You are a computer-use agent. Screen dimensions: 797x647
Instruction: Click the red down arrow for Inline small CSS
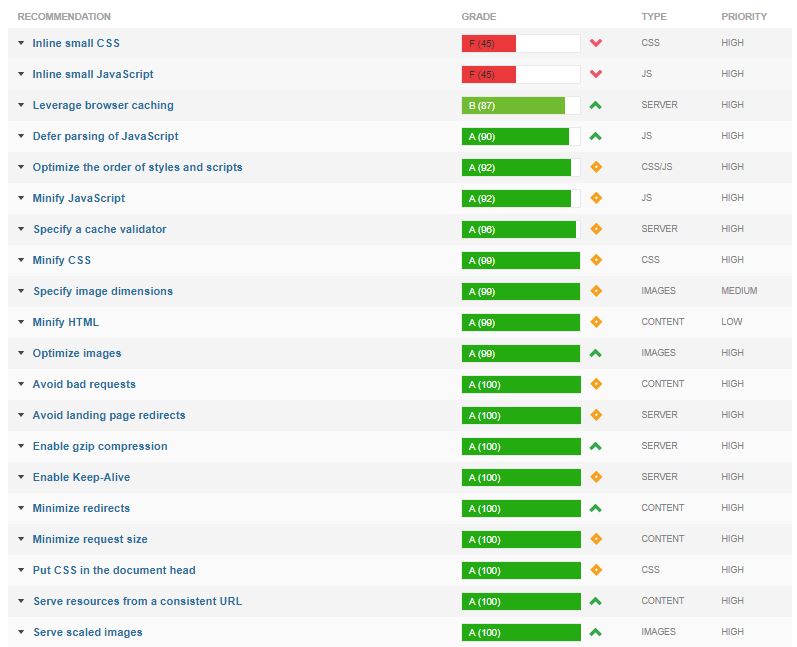(x=596, y=43)
